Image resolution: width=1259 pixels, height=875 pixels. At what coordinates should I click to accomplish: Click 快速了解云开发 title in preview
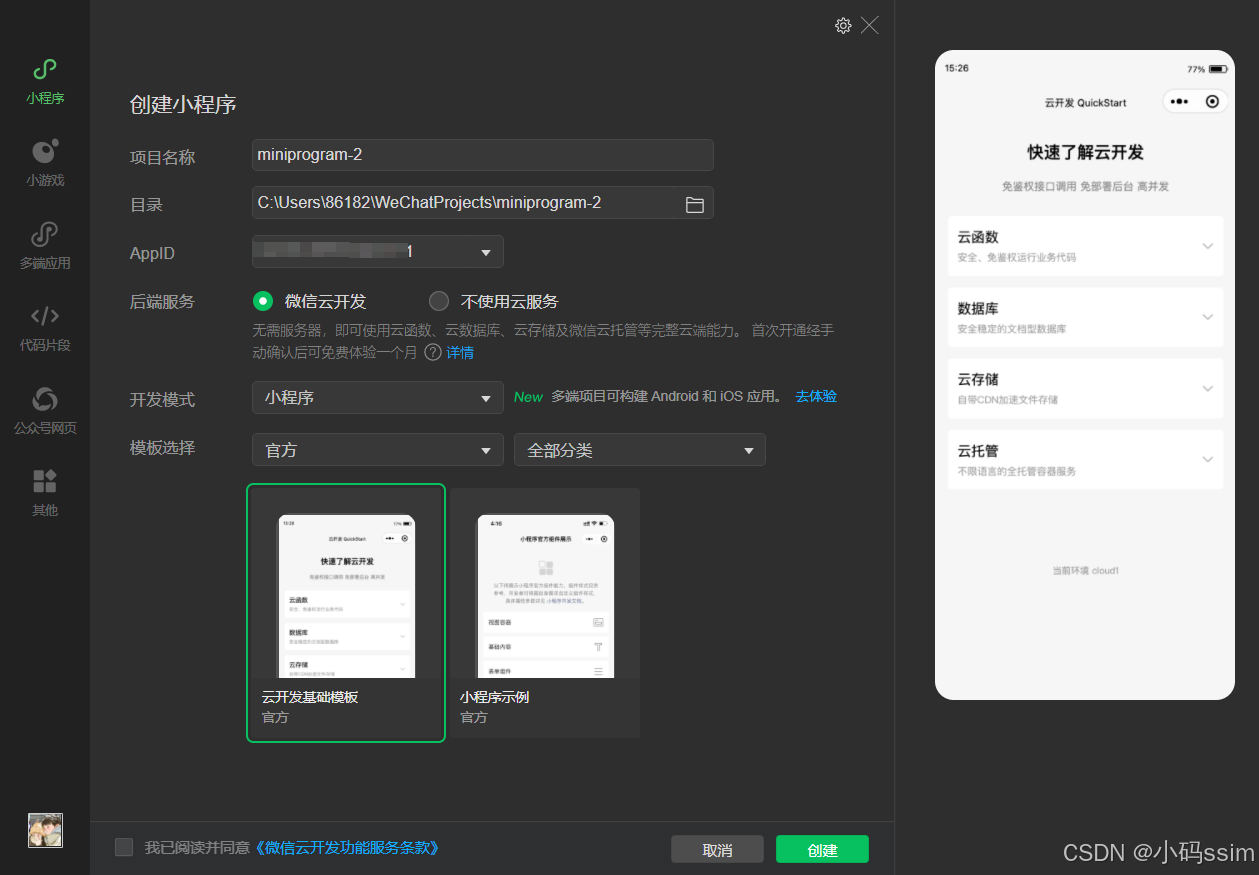1085,153
